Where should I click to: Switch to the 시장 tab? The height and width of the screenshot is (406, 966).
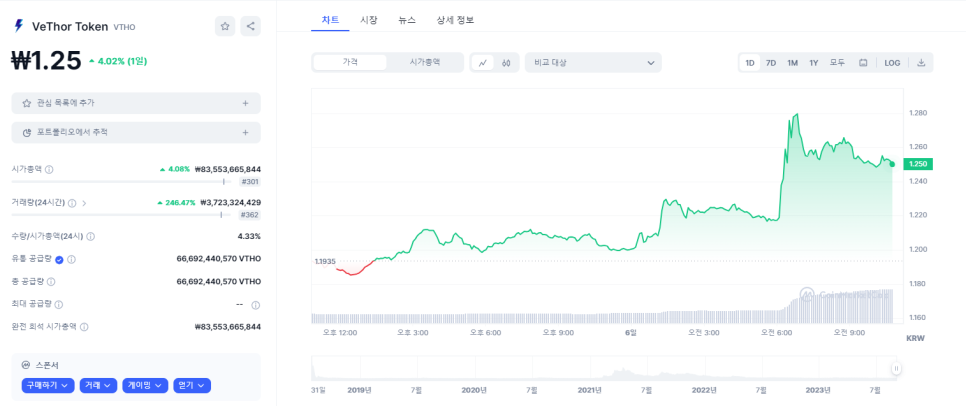369,20
